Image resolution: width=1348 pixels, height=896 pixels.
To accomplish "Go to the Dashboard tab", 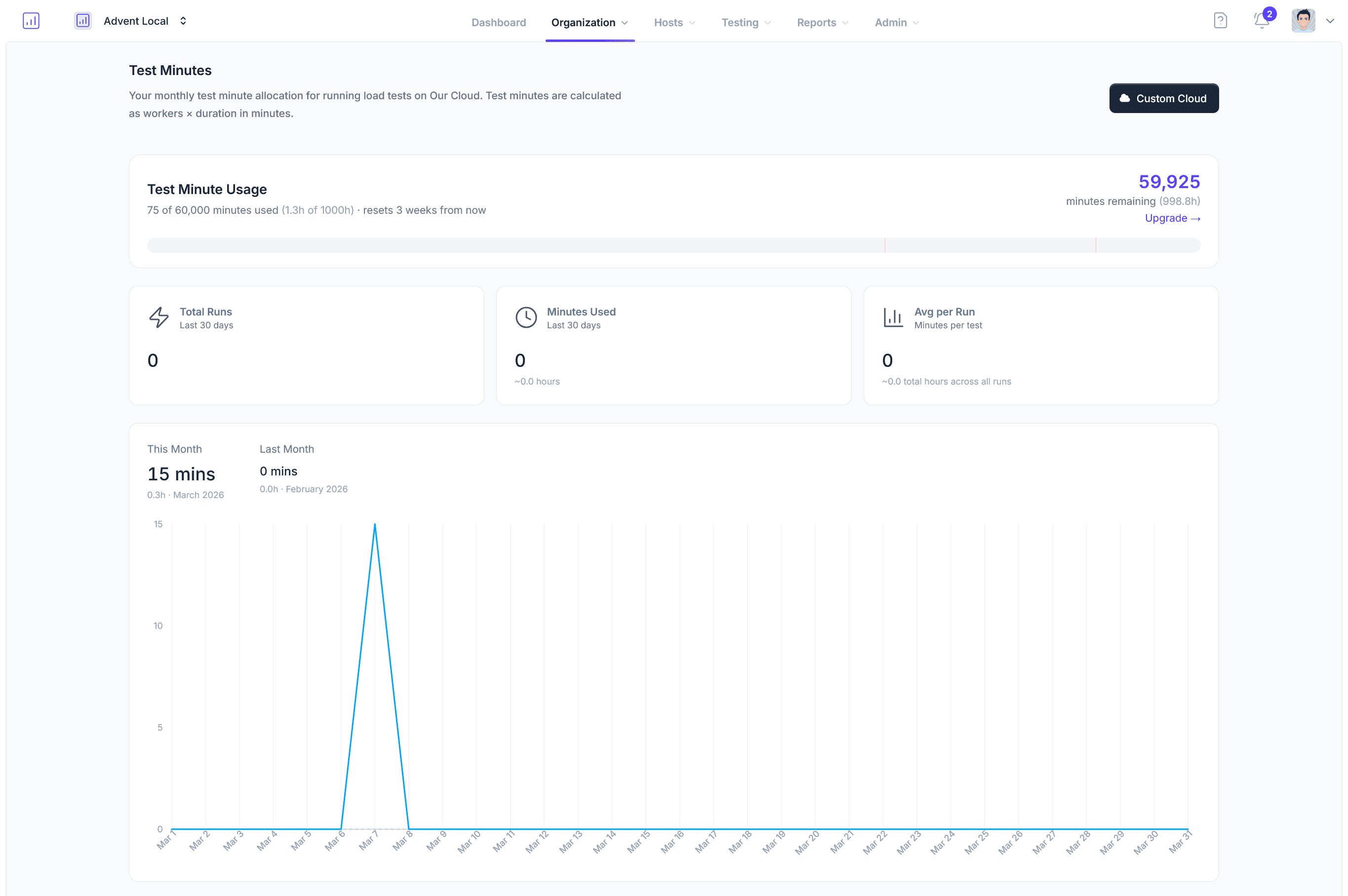I will pos(498,23).
